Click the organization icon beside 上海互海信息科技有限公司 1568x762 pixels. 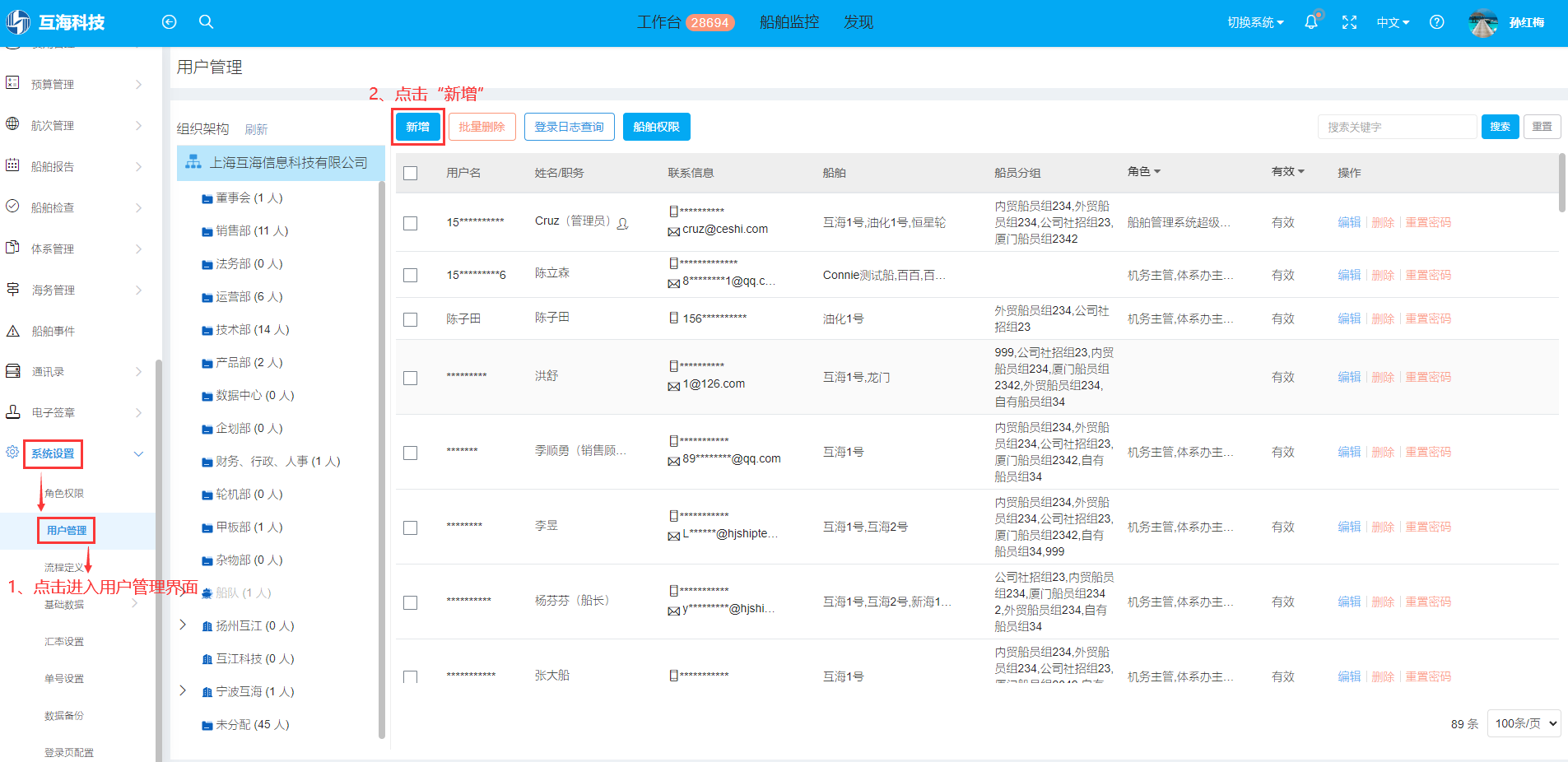point(193,162)
